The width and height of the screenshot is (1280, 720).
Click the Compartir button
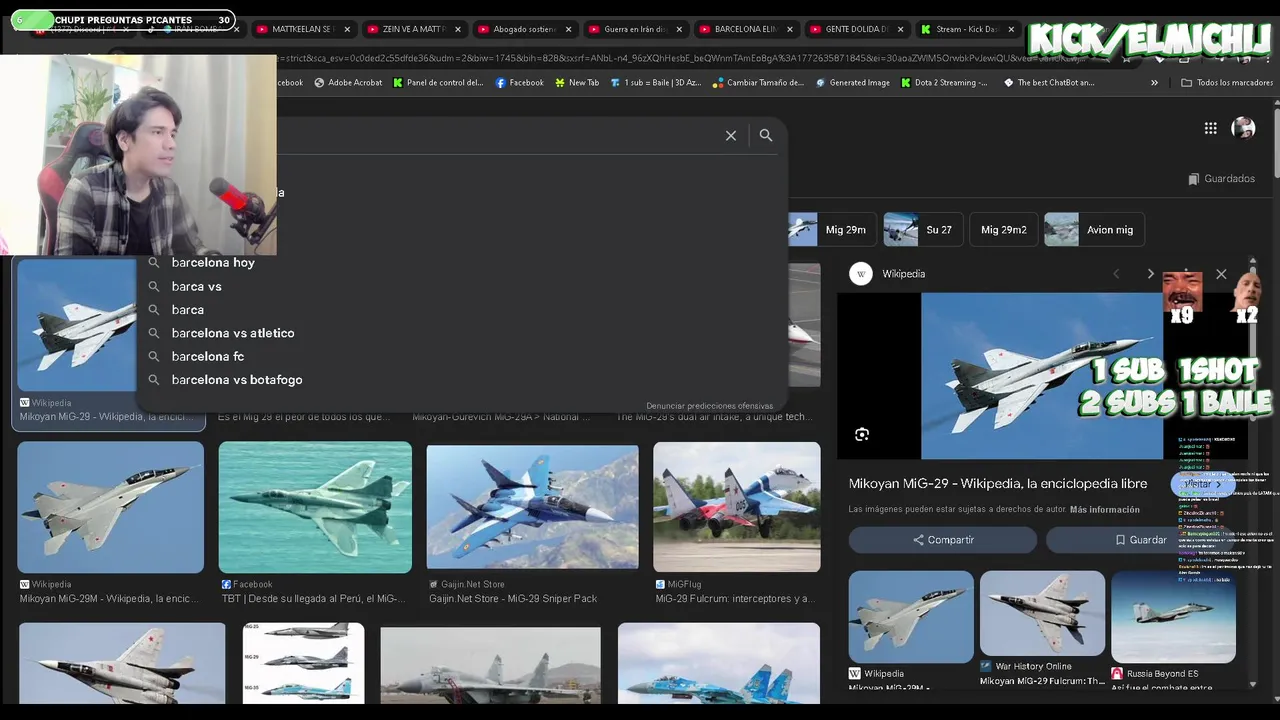(x=942, y=540)
